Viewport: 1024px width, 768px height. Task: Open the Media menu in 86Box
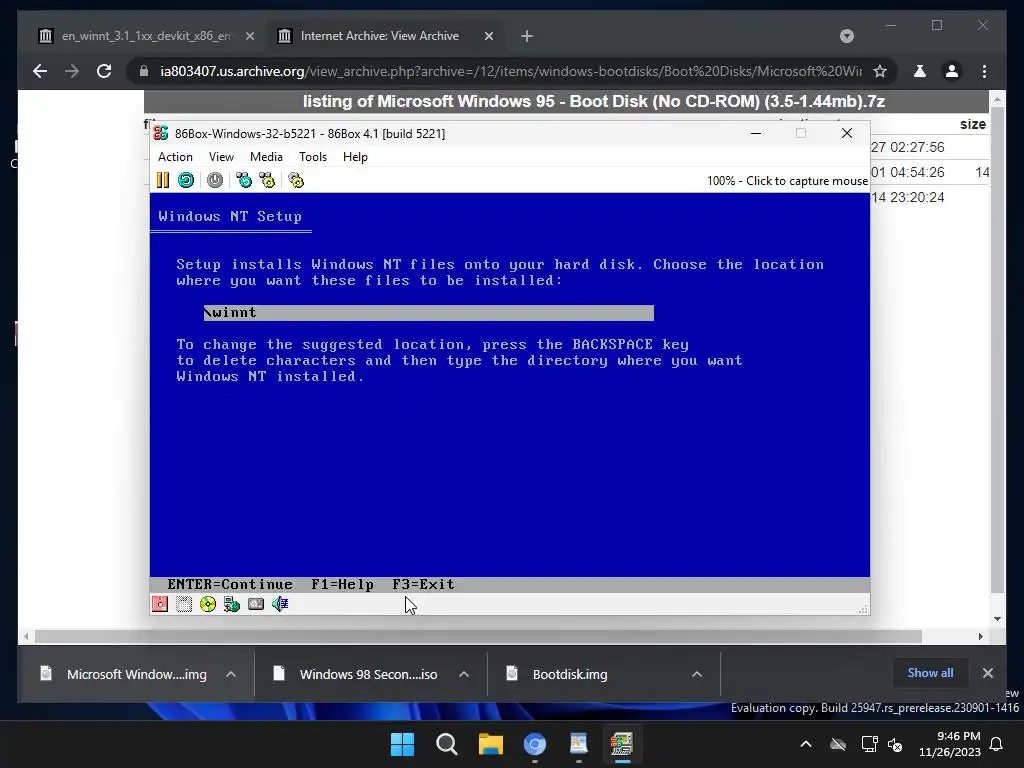pos(266,157)
